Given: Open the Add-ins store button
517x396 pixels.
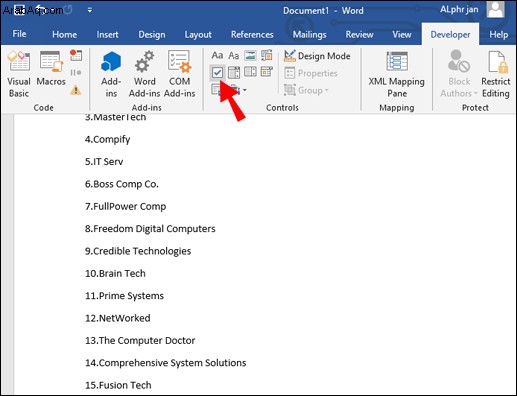Looking at the screenshot, I should (111, 74).
